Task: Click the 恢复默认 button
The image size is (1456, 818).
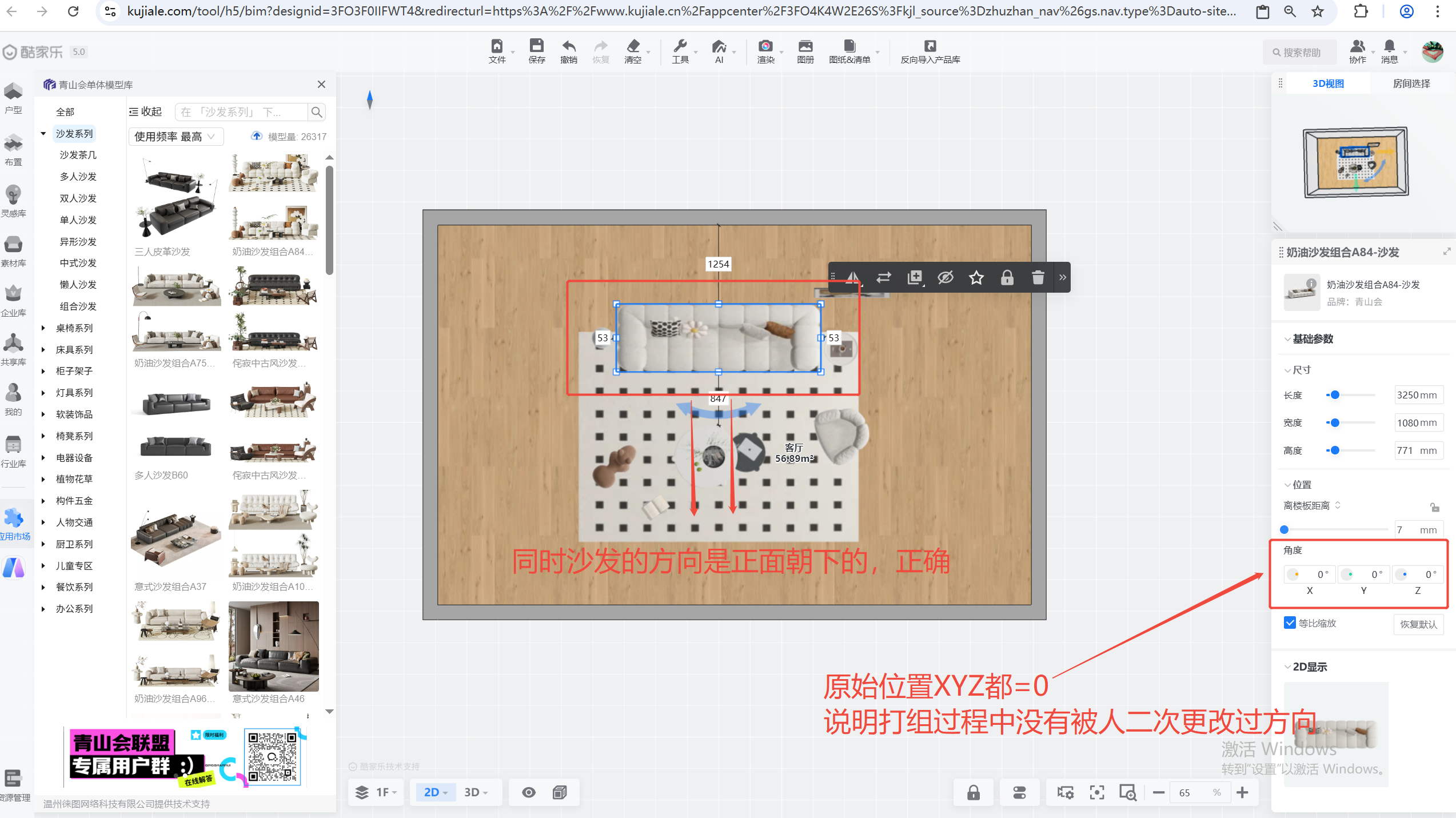Action: point(1418,624)
